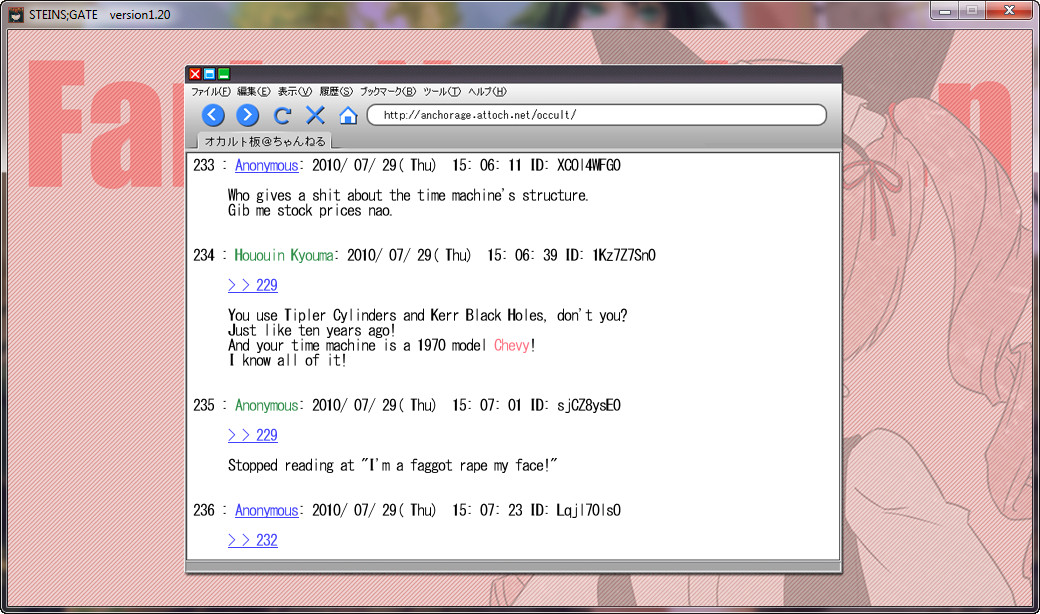The image size is (1040, 614).
Task: Click the green window button on the in-game browser
Action: [224, 74]
